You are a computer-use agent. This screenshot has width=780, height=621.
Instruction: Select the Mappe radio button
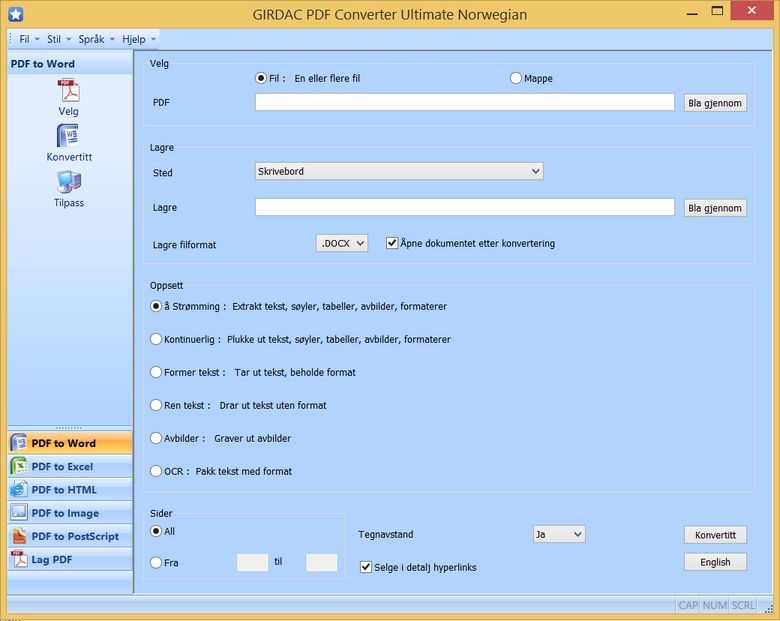(x=515, y=78)
